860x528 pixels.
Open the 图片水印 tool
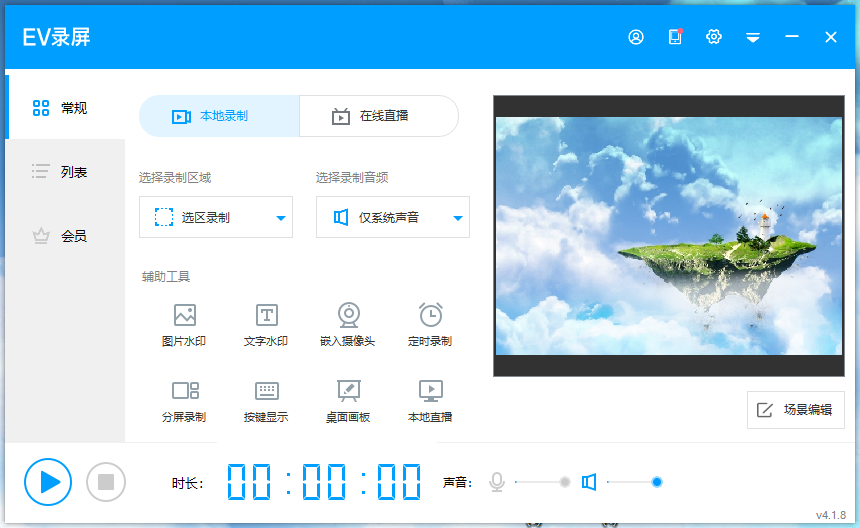pyautogui.click(x=184, y=325)
